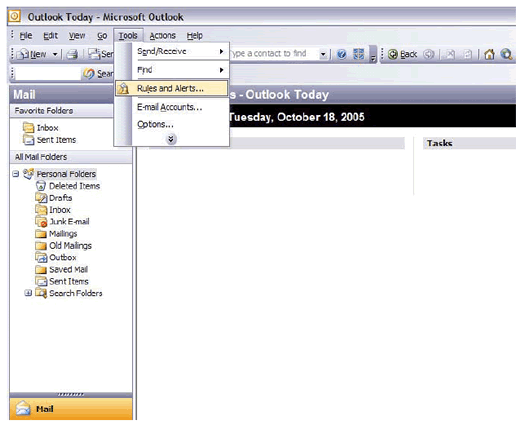The image size is (525, 434).
Task: Click the Stop icon in web toolbar
Action: pyautogui.click(x=450, y=54)
